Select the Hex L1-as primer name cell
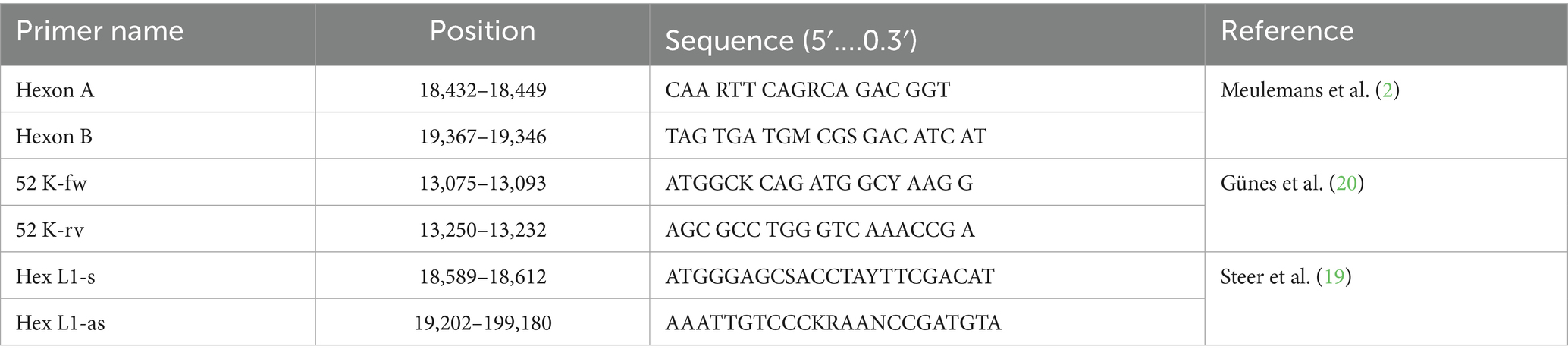The image size is (1568, 359). tap(61, 323)
